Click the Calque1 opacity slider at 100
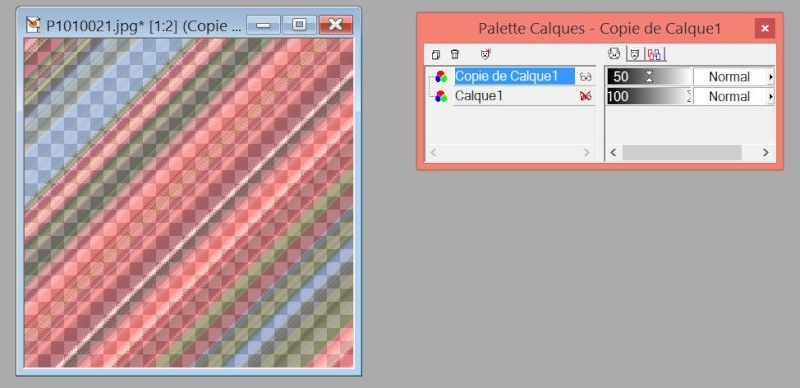This screenshot has height=388, width=800. 649,96
